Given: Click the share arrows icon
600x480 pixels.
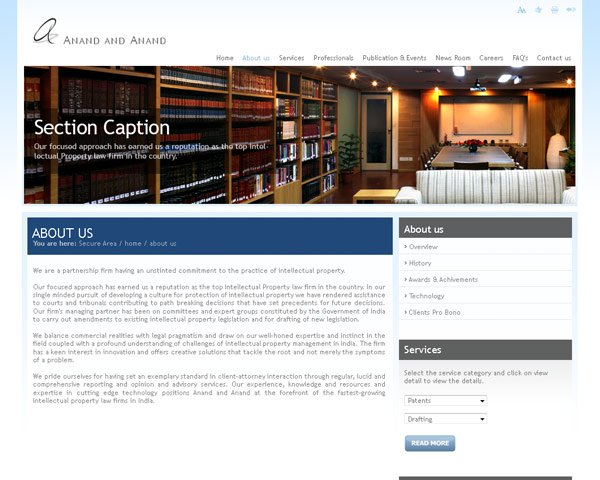Looking at the screenshot, I should pyautogui.click(x=570, y=10).
